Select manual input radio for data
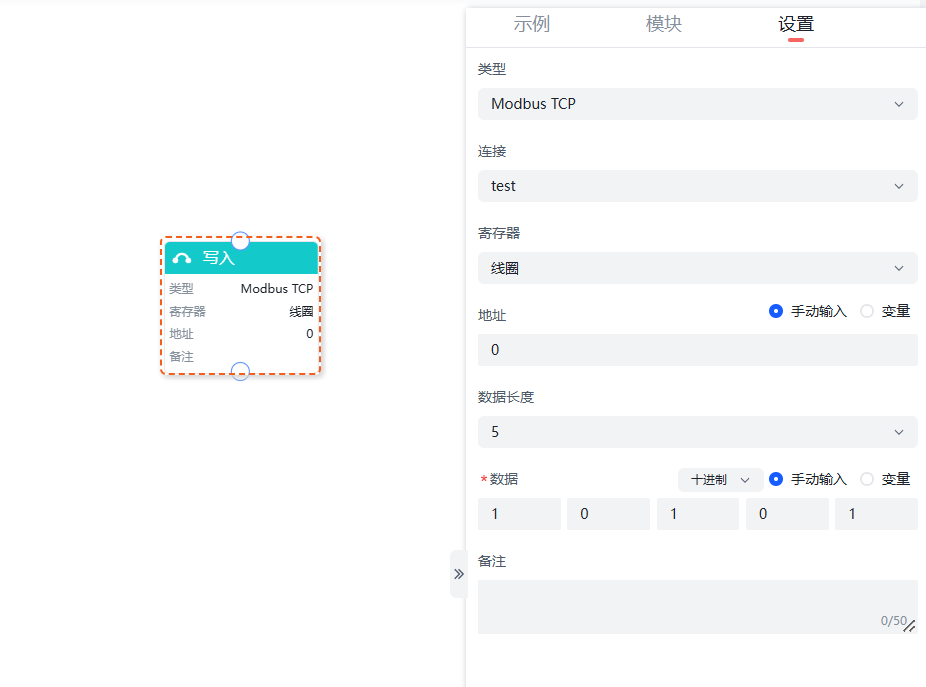This screenshot has height=687, width=926. point(776,479)
